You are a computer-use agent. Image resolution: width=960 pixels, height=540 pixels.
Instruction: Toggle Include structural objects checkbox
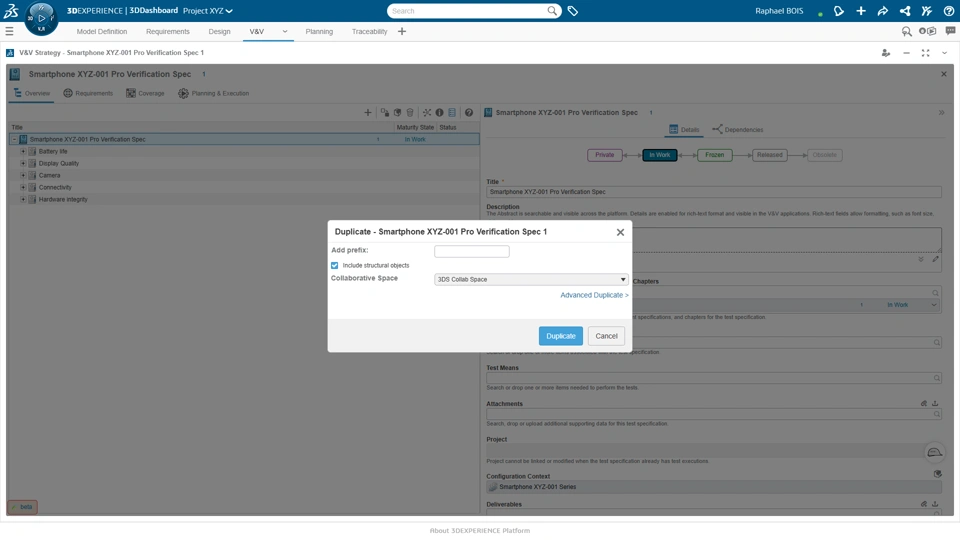(334, 266)
